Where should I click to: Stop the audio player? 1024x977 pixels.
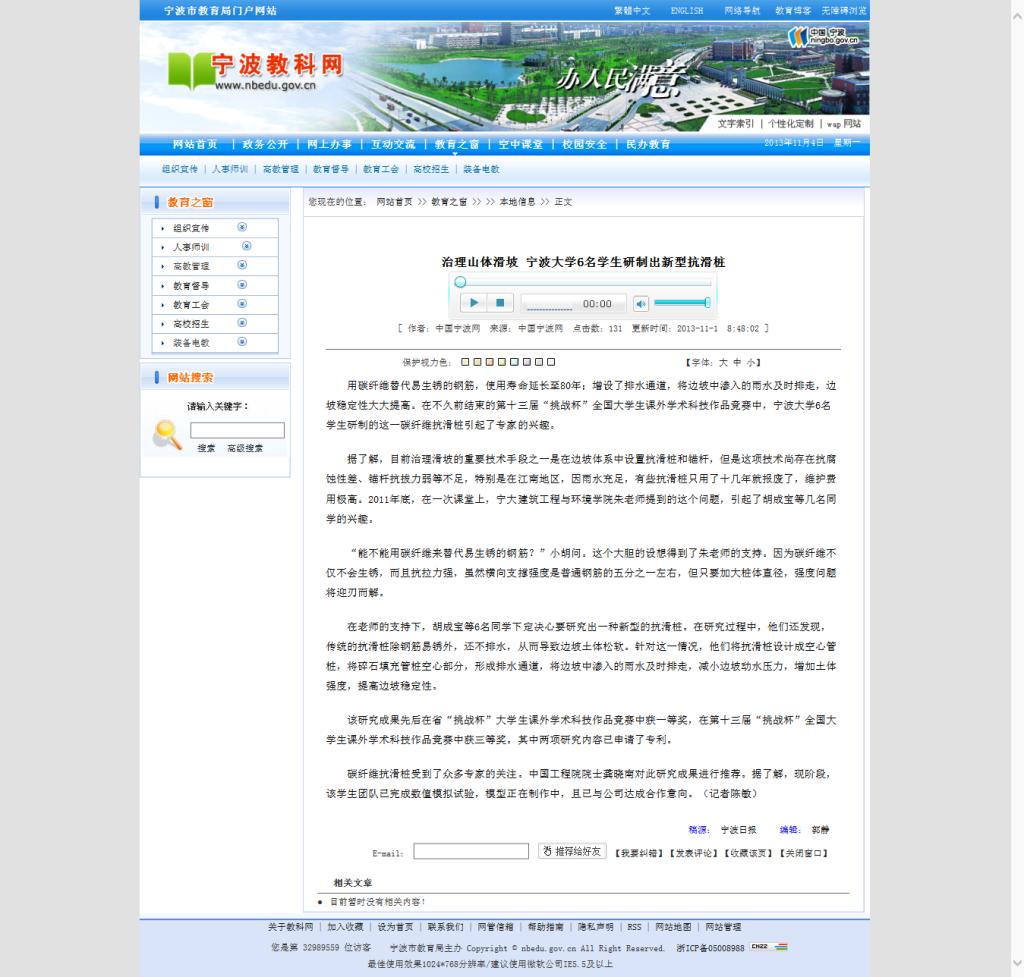click(501, 303)
